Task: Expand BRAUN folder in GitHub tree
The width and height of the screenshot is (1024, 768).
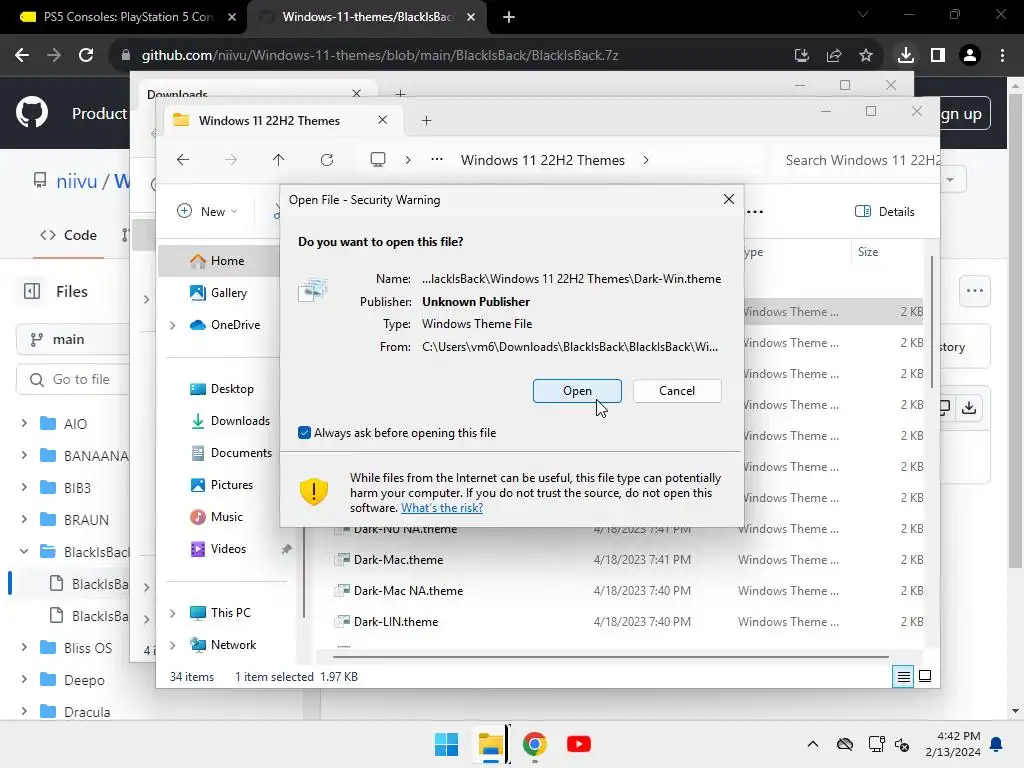Action: click(24, 519)
